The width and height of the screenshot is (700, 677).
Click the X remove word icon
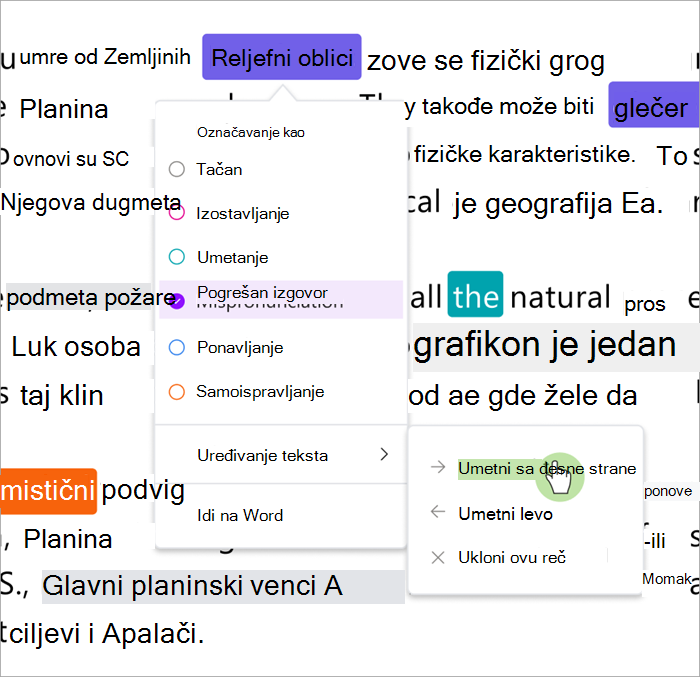[x=438, y=557]
